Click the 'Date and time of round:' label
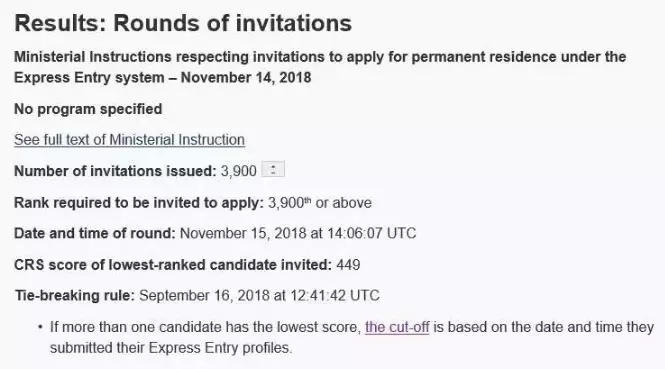 point(95,233)
